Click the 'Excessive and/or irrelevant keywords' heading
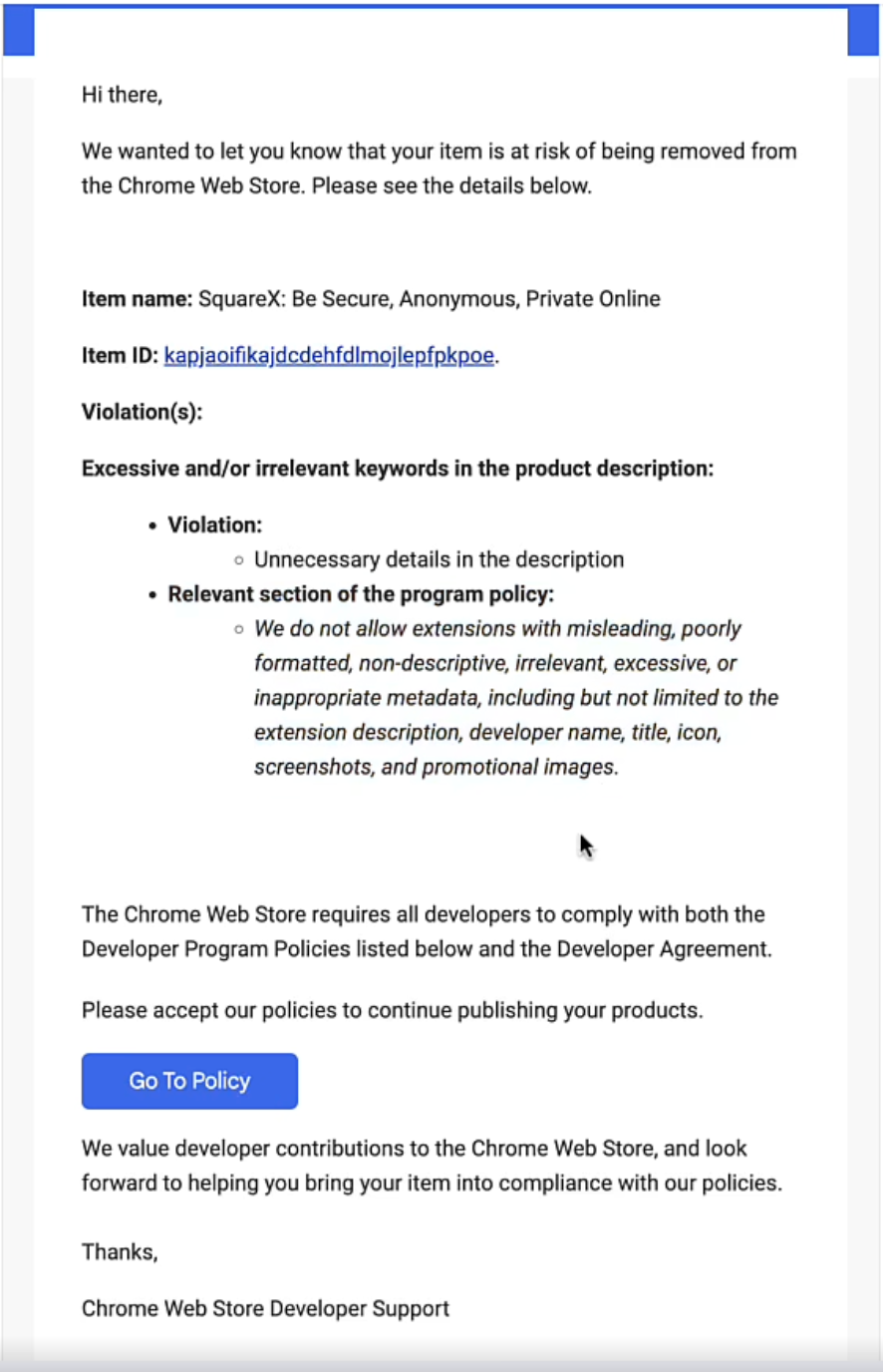 click(398, 469)
